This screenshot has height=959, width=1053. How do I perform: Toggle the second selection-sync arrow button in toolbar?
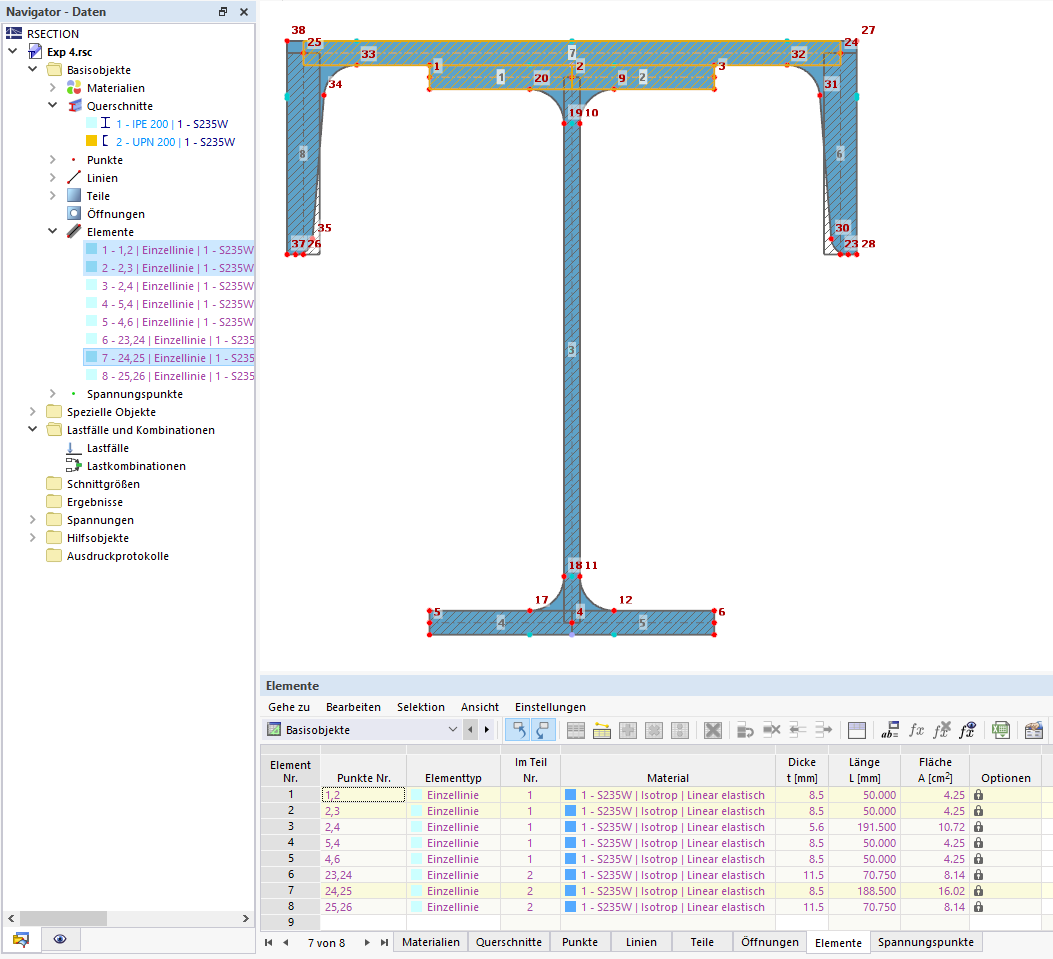click(x=545, y=730)
